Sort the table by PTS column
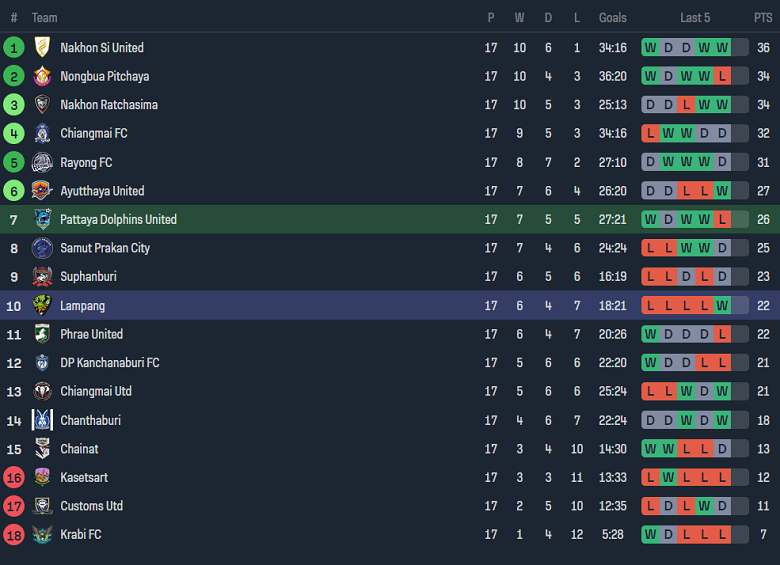 (763, 18)
